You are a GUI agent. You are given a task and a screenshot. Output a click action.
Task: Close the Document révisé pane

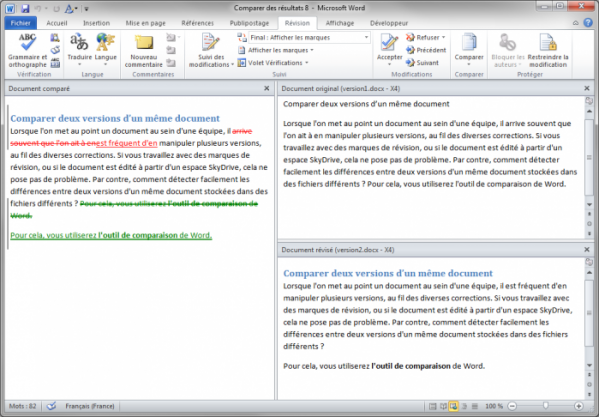click(x=587, y=249)
